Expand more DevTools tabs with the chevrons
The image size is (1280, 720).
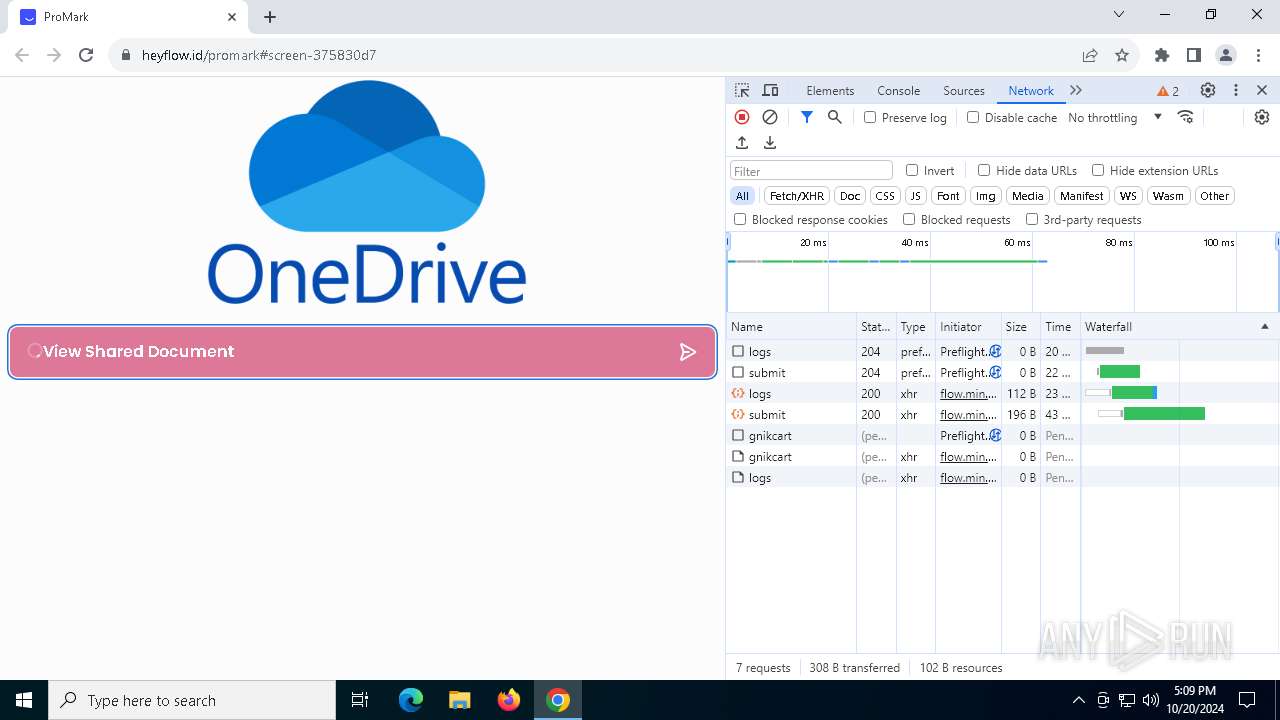click(x=1076, y=90)
